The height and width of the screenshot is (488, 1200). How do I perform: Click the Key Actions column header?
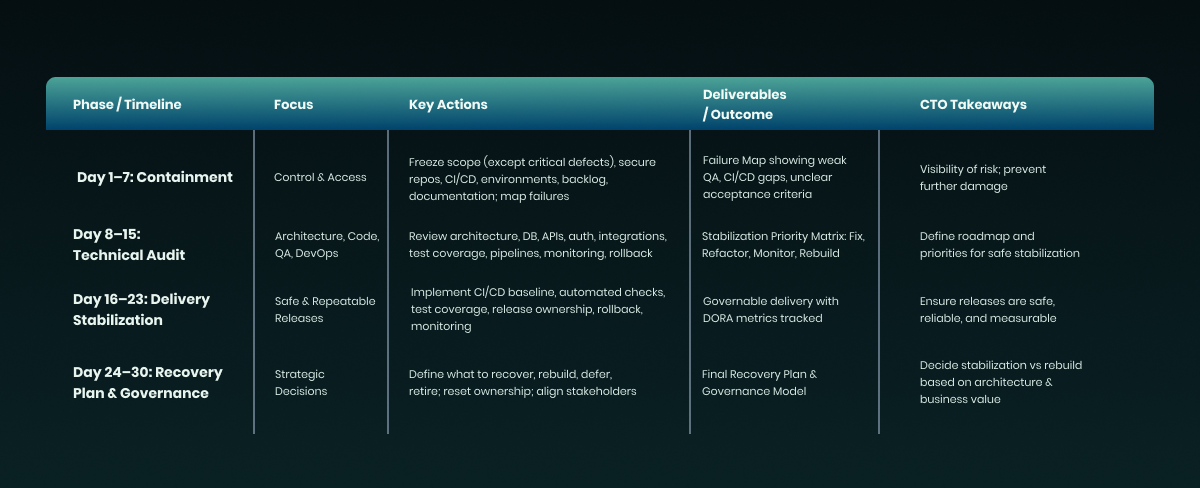(448, 104)
